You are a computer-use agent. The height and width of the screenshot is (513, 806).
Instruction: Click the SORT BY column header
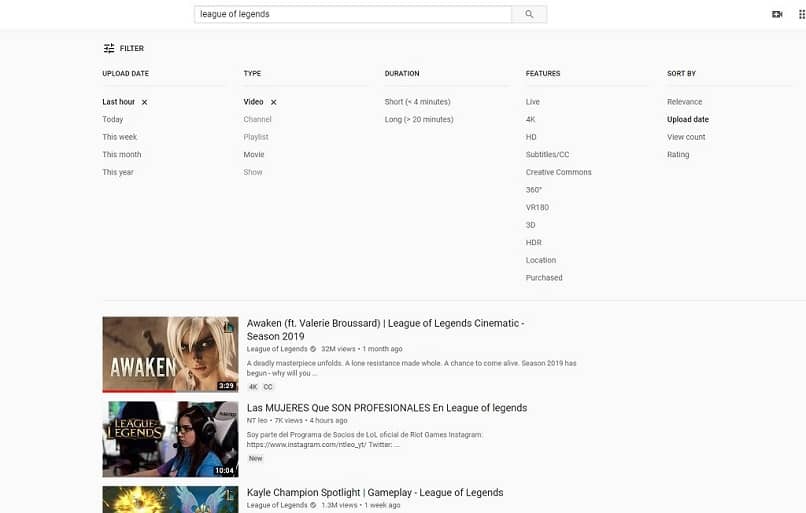click(681, 74)
